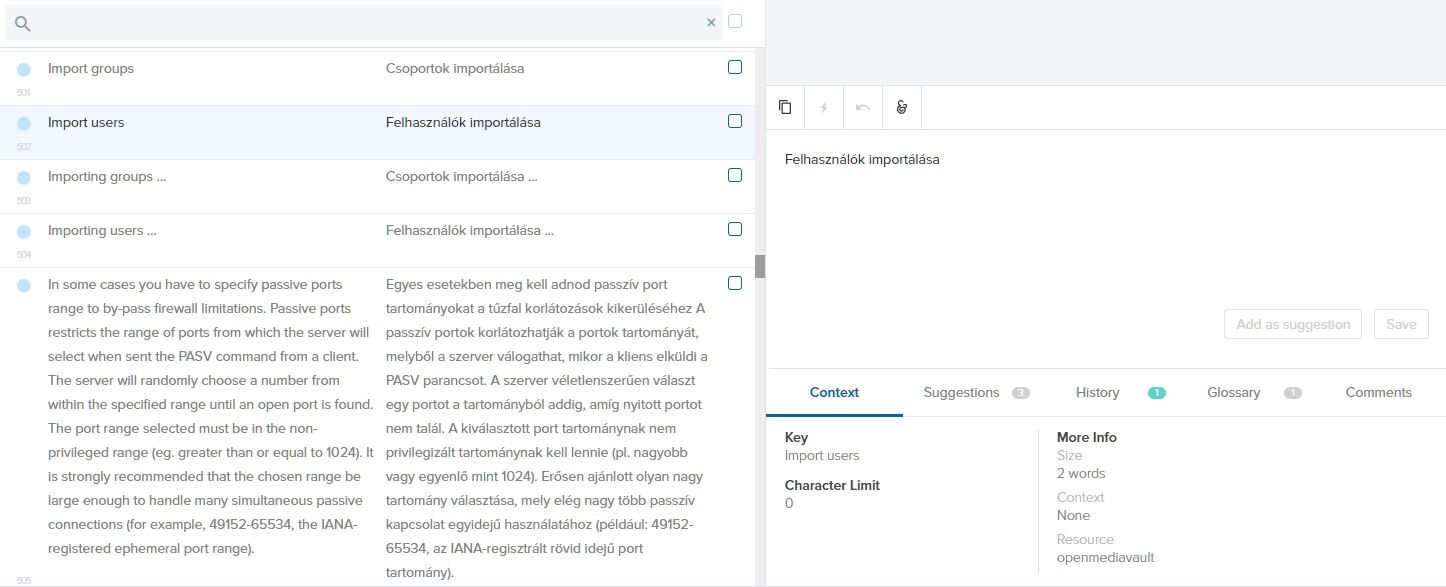Switch to the Suggestions tab
The image size is (1446, 587).
pos(961,393)
